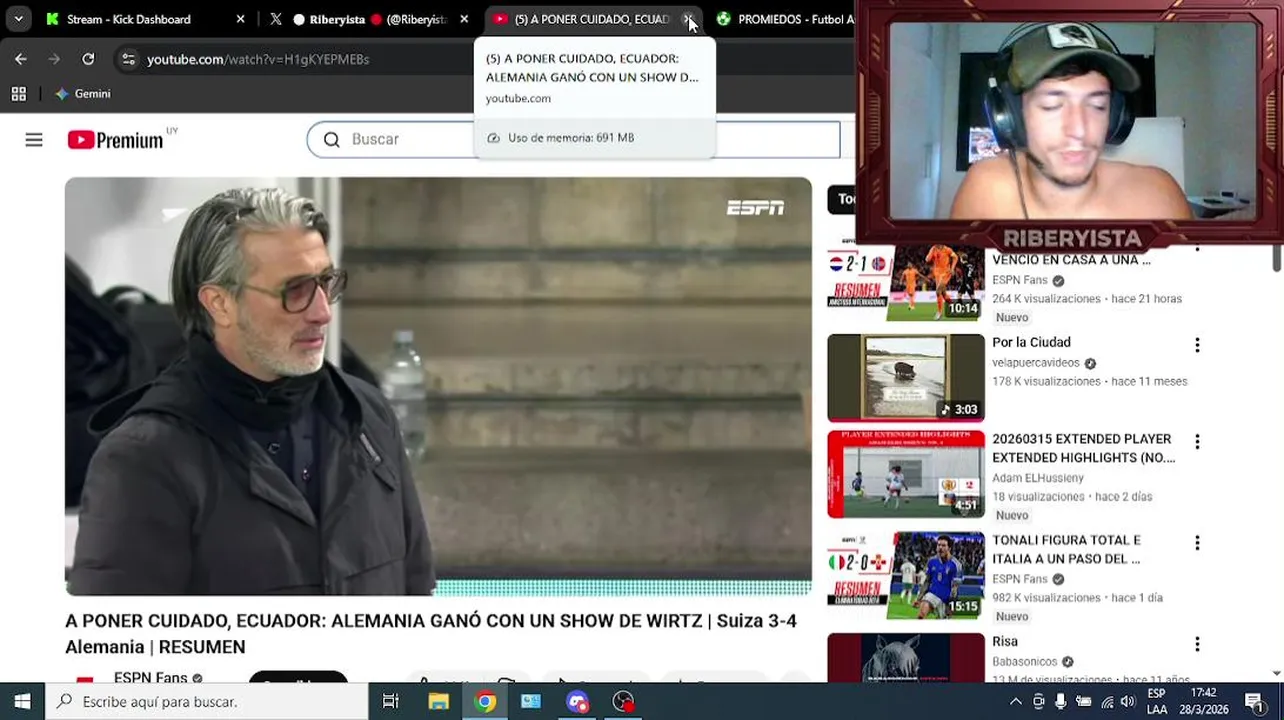The width and height of the screenshot is (1284, 720).
Task: Switch to the PROMIEDOS Futbol tab
Action: (785, 19)
